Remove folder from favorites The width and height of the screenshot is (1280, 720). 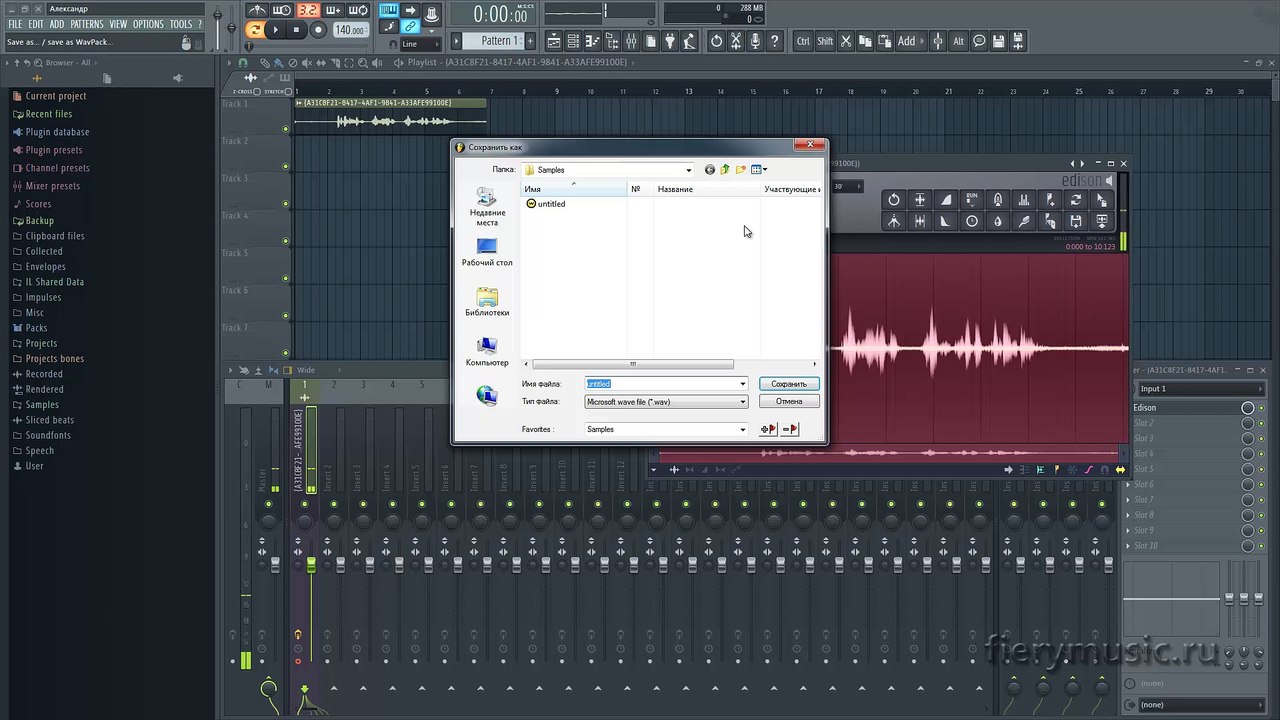pyautogui.click(x=790, y=429)
